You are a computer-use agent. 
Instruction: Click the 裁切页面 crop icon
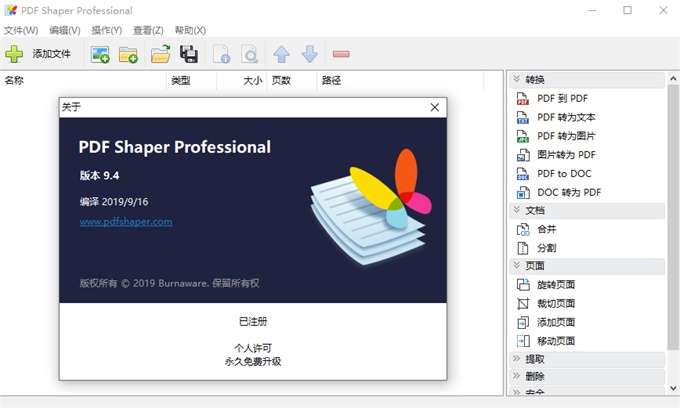pyautogui.click(x=523, y=304)
